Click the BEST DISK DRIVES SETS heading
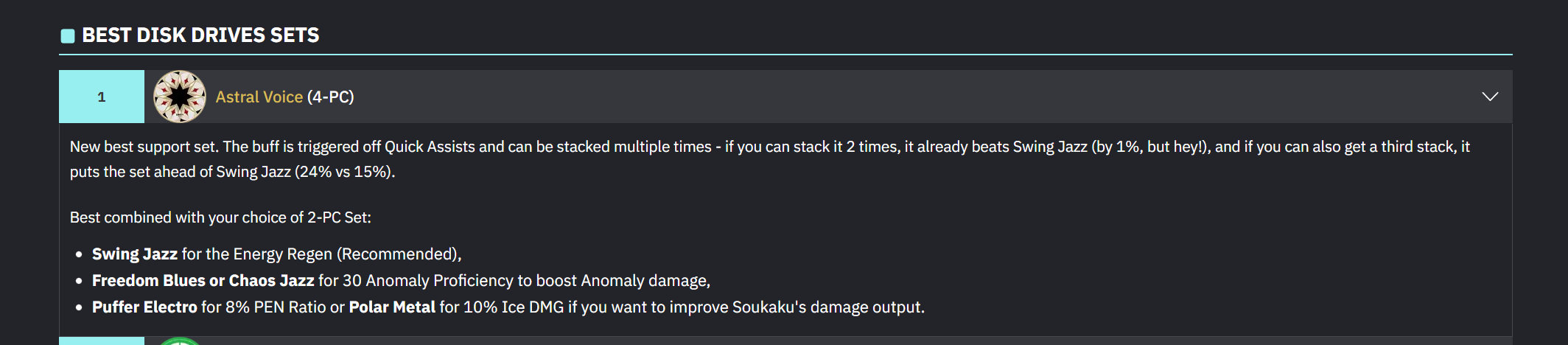The height and width of the screenshot is (345, 1568). (x=200, y=35)
